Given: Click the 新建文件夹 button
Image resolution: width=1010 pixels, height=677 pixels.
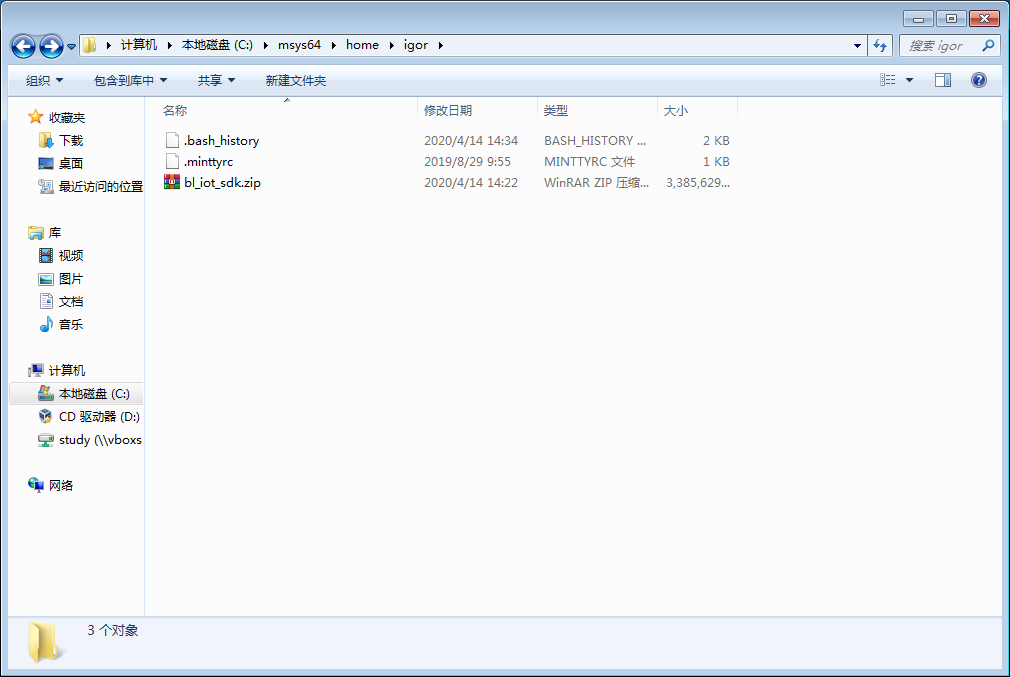Looking at the screenshot, I should [x=295, y=80].
